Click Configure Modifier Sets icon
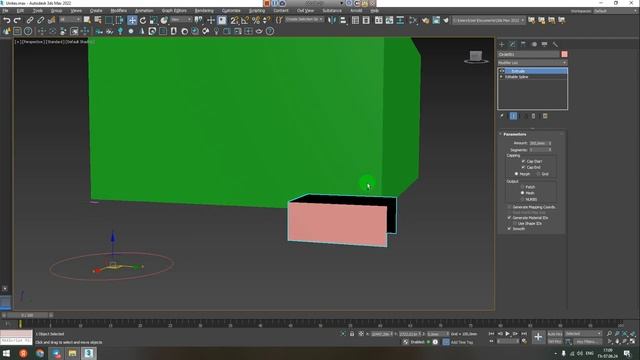Viewport: 640px width, 360px height. 545,116
